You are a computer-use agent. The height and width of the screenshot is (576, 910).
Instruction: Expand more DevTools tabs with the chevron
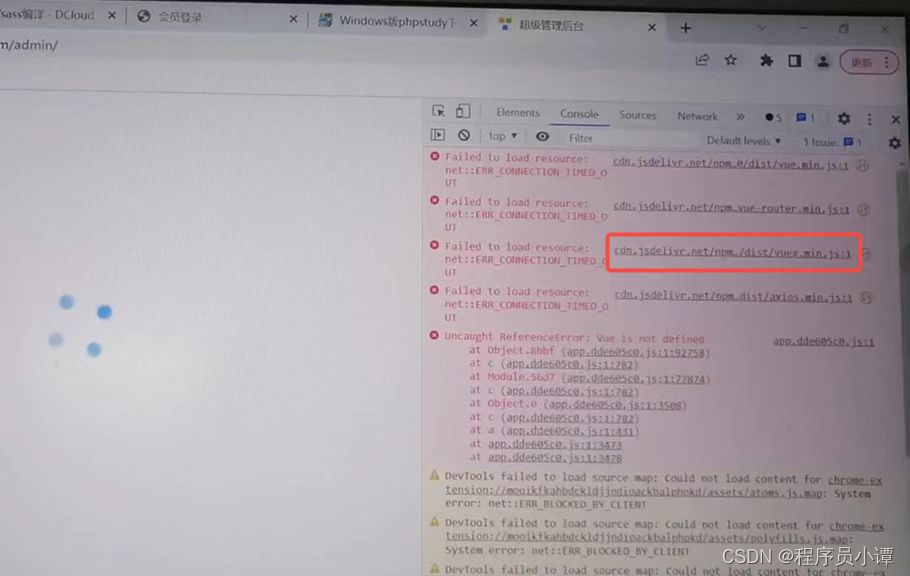coord(740,117)
